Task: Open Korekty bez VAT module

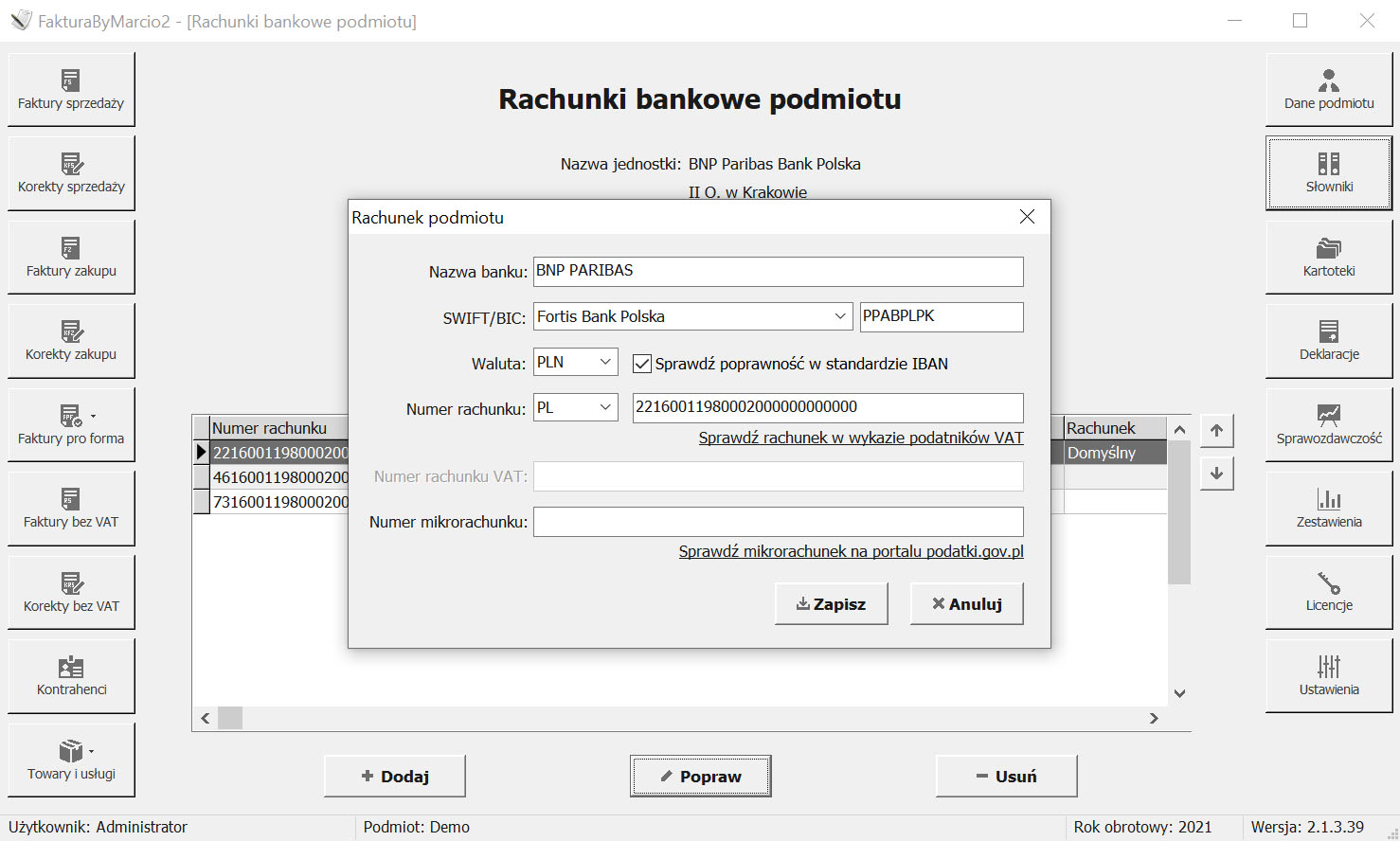Action: pyautogui.click(x=71, y=592)
